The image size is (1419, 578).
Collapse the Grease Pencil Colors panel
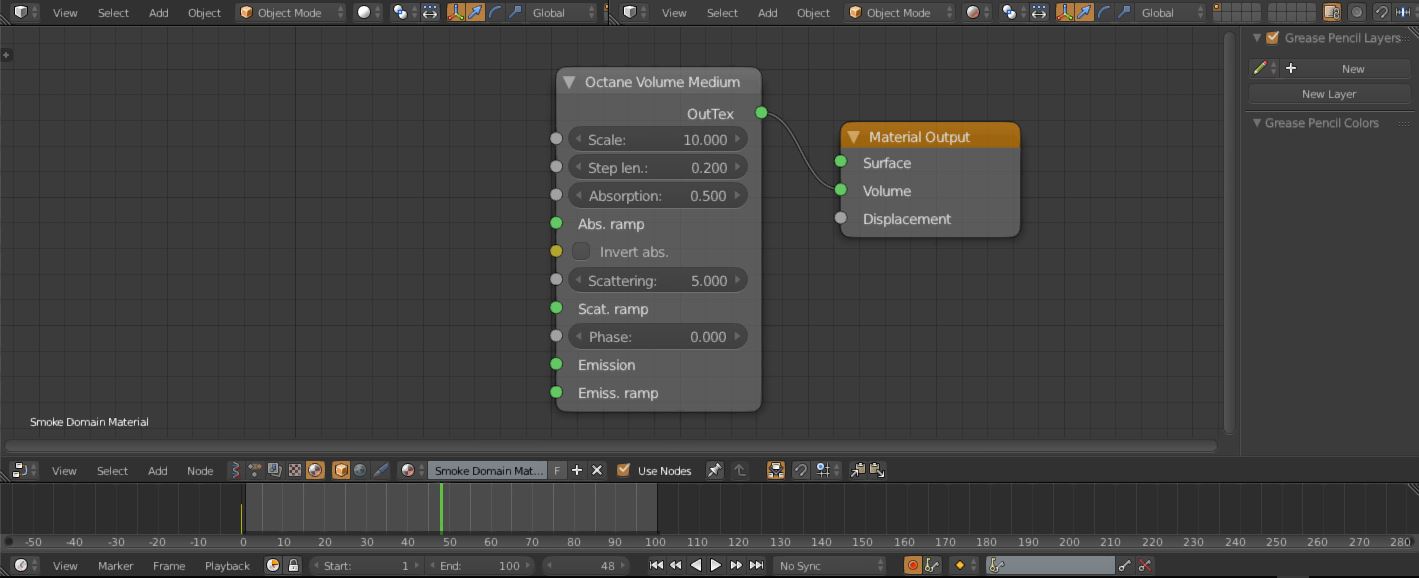coord(1257,123)
